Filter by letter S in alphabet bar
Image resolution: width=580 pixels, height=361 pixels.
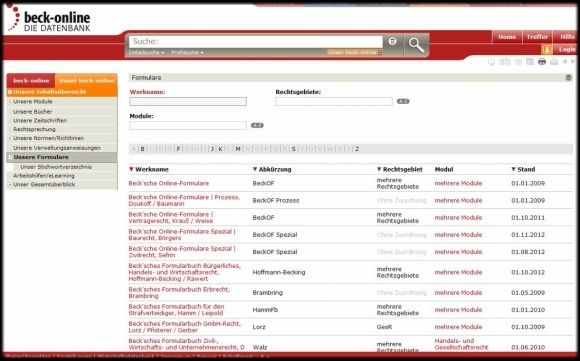294,149
